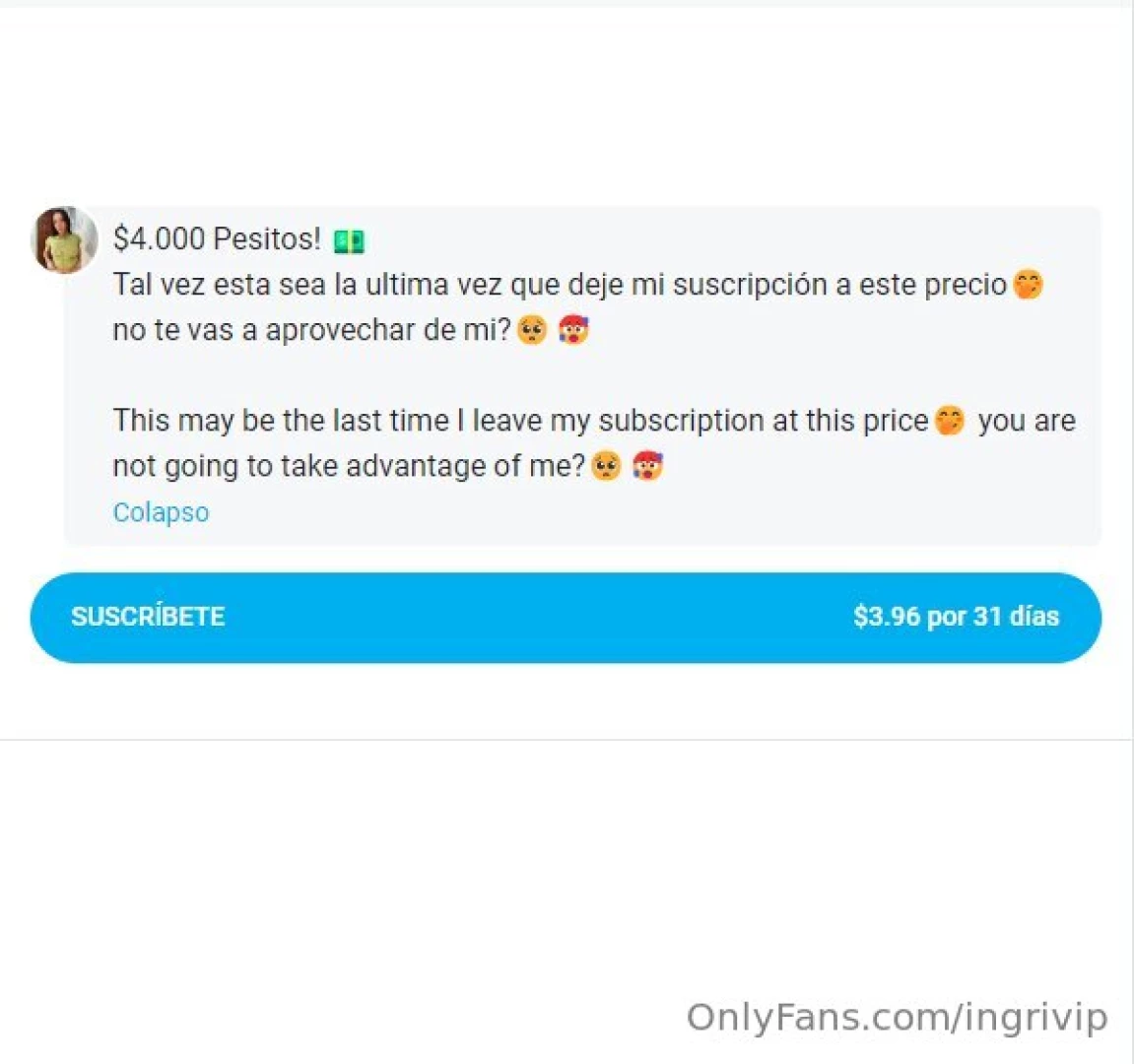Click the hot face emoji on Spanish line
This screenshot has width=1134, height=1064.
[x=573, y=330]
